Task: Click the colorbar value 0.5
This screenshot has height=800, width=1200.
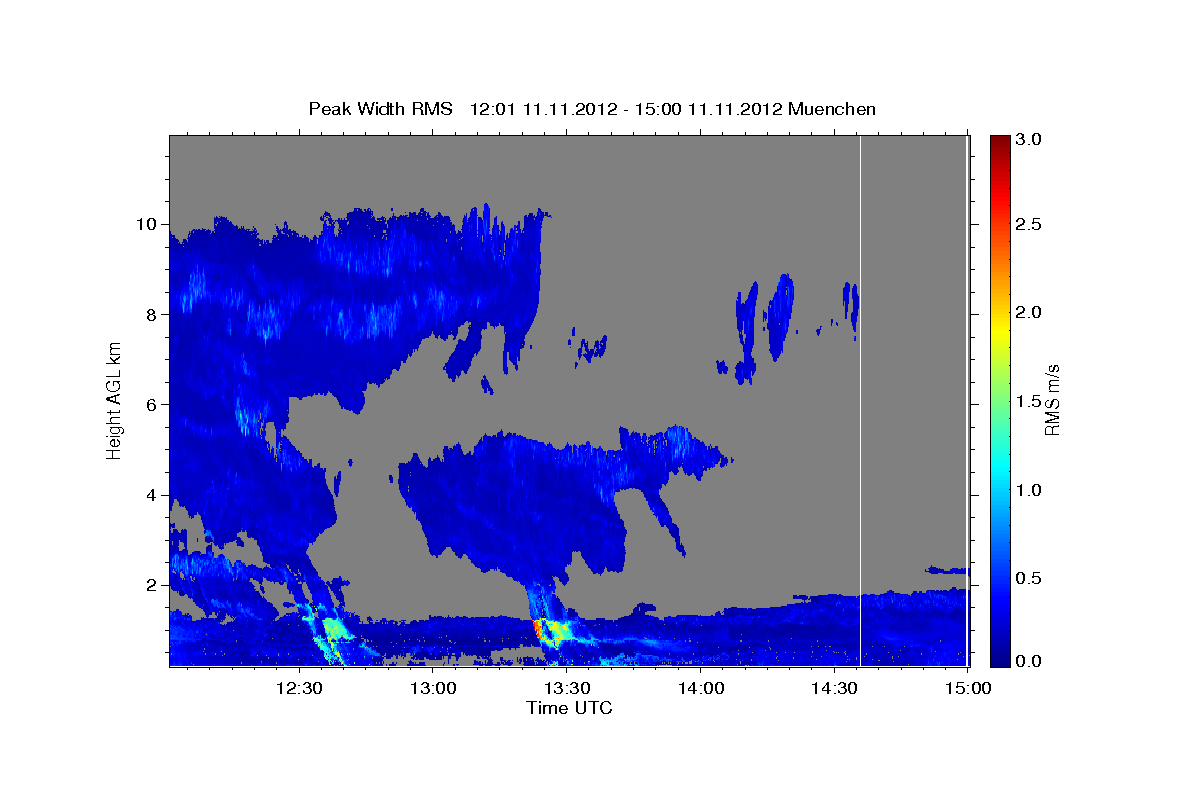Action: pos(1031,578)
